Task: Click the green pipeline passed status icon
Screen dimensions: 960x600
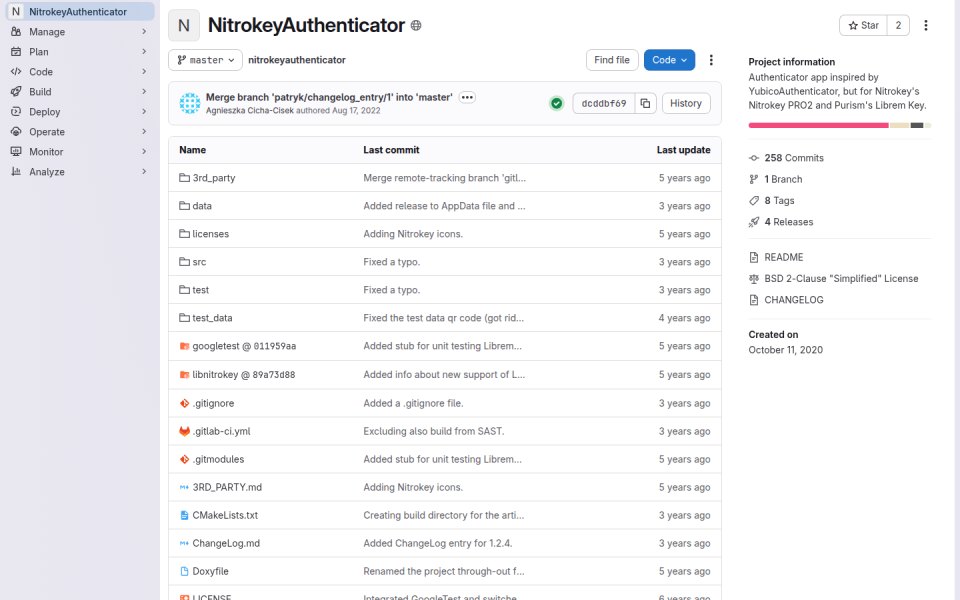Action: click(556, 103)
